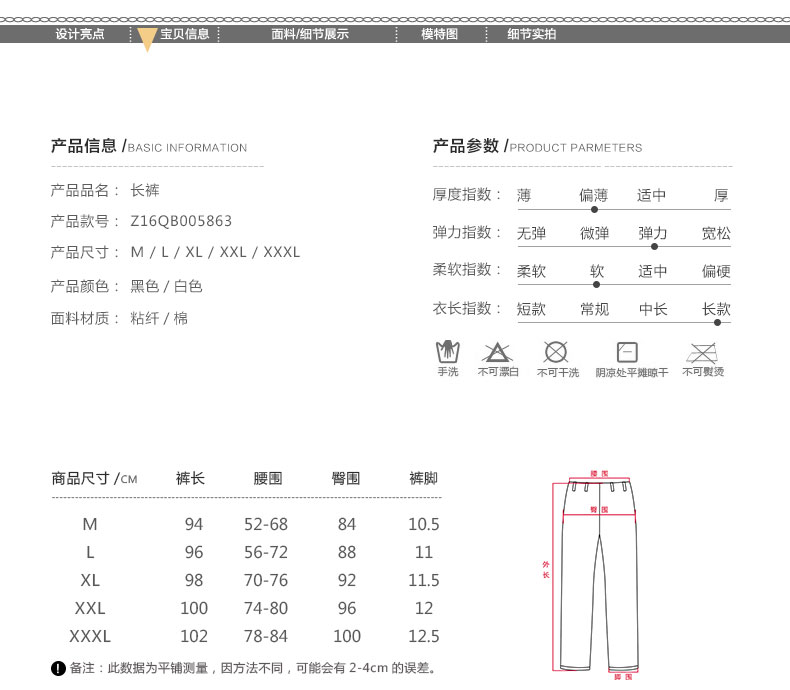Viewport: 790px width, 690px height.
Task: Click pants length value 94
Action: pos(193,524)
